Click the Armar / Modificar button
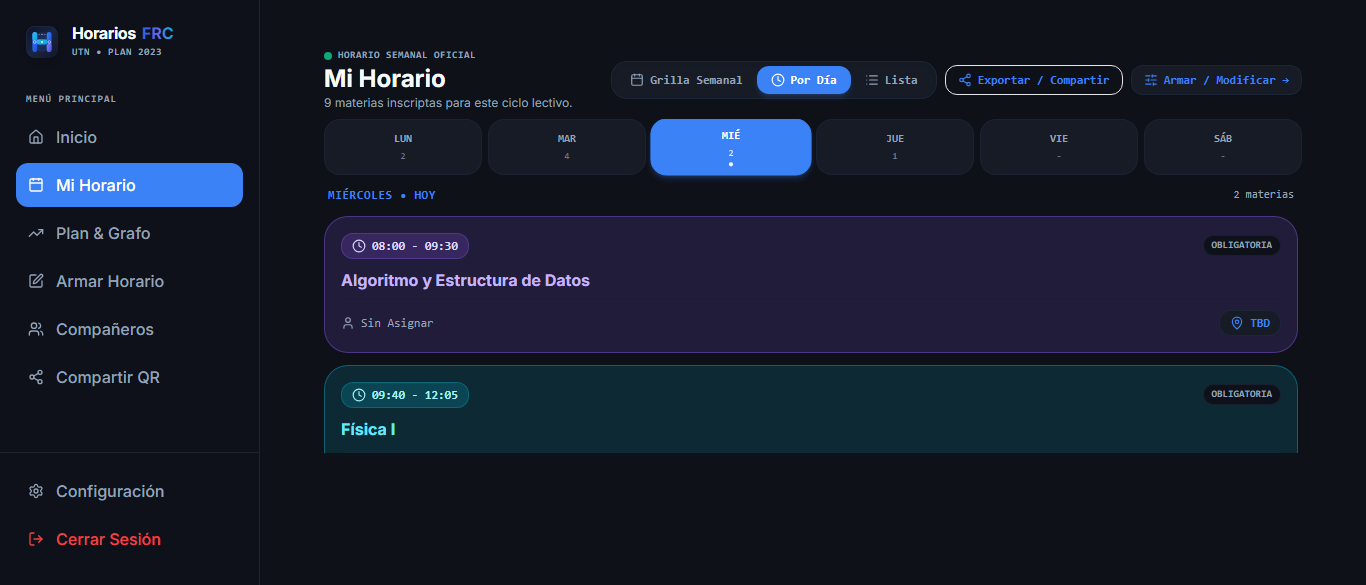Viewport: 1366px width, 585px height. 1216,80
